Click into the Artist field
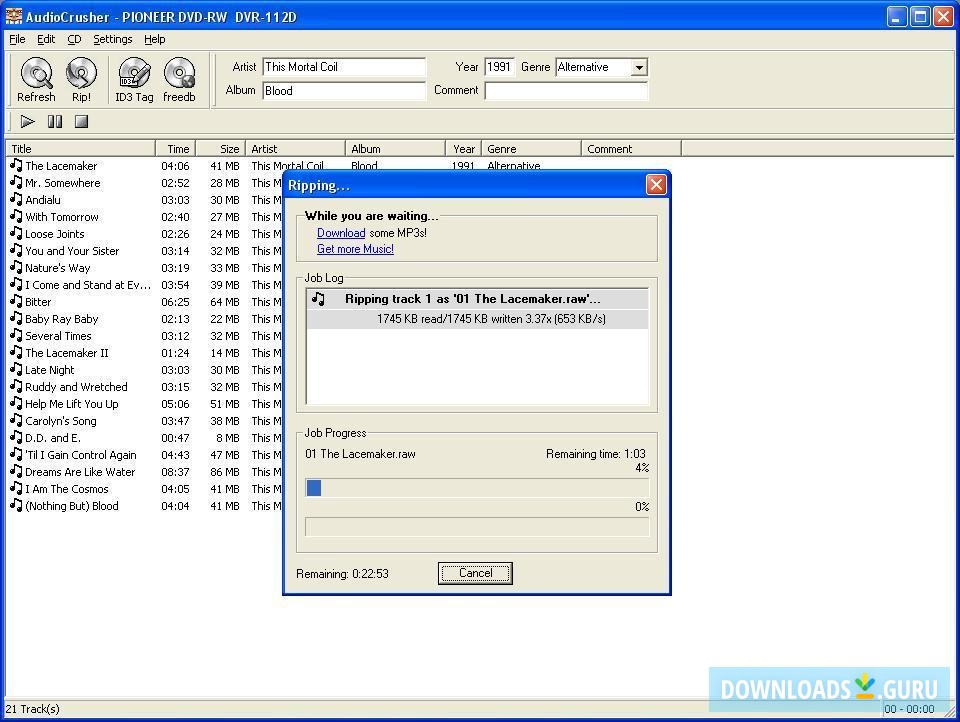This screenshot has width=960, height=722. pyautogui.click(x=344, y=67)
